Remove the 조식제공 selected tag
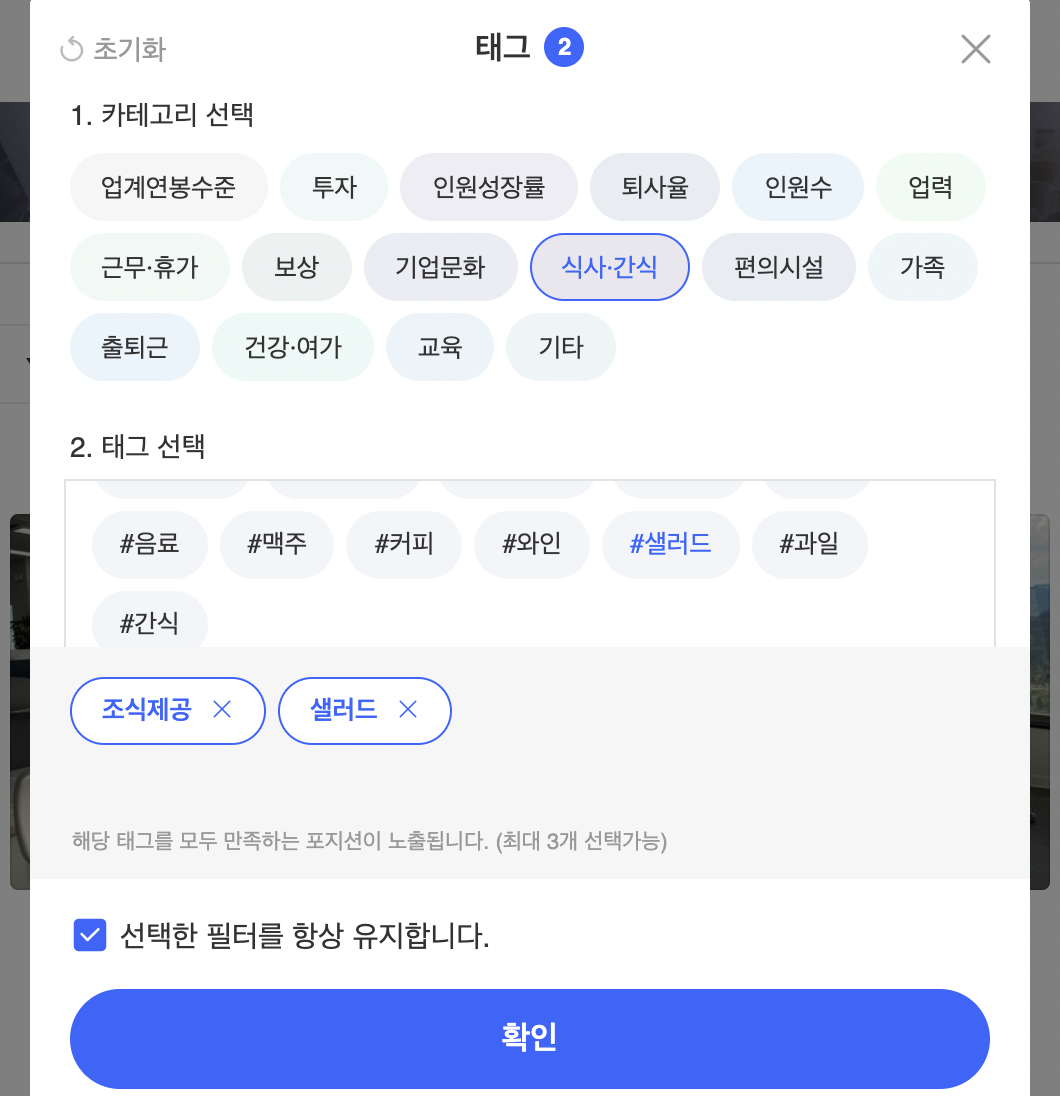 point(223,710)
